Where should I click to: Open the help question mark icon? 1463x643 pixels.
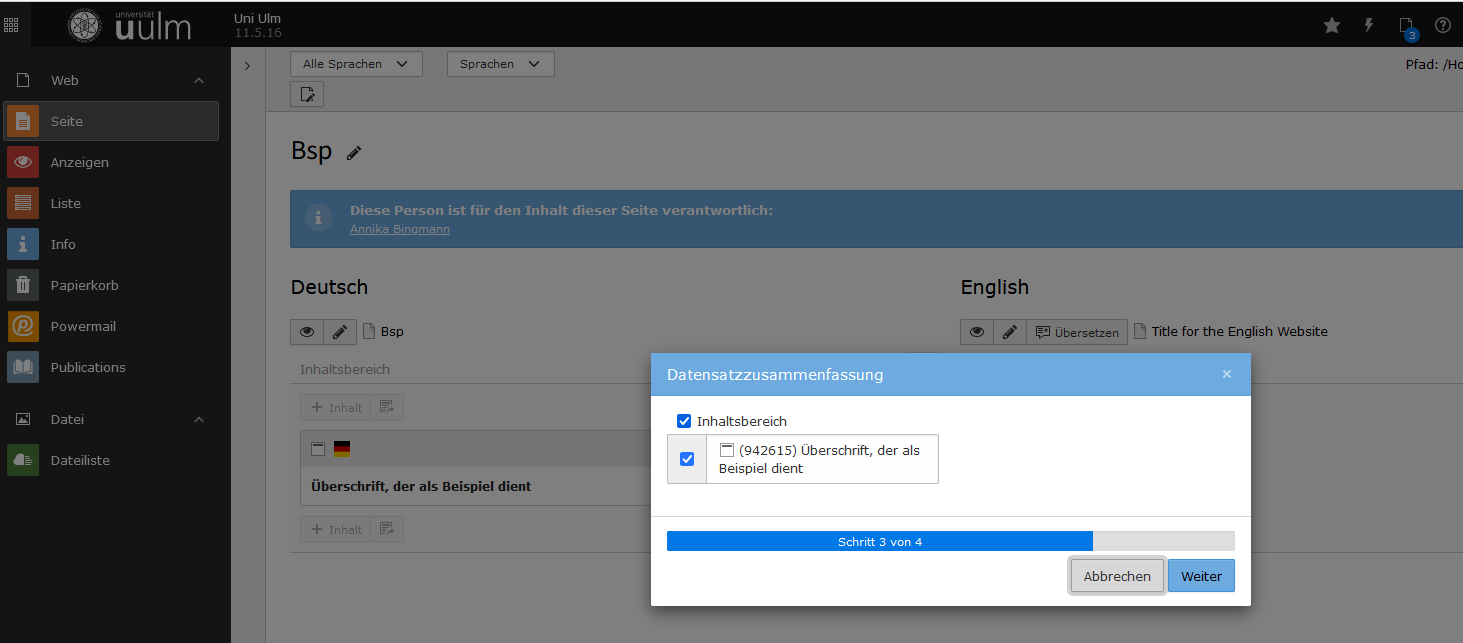[x=1442, y=26]
